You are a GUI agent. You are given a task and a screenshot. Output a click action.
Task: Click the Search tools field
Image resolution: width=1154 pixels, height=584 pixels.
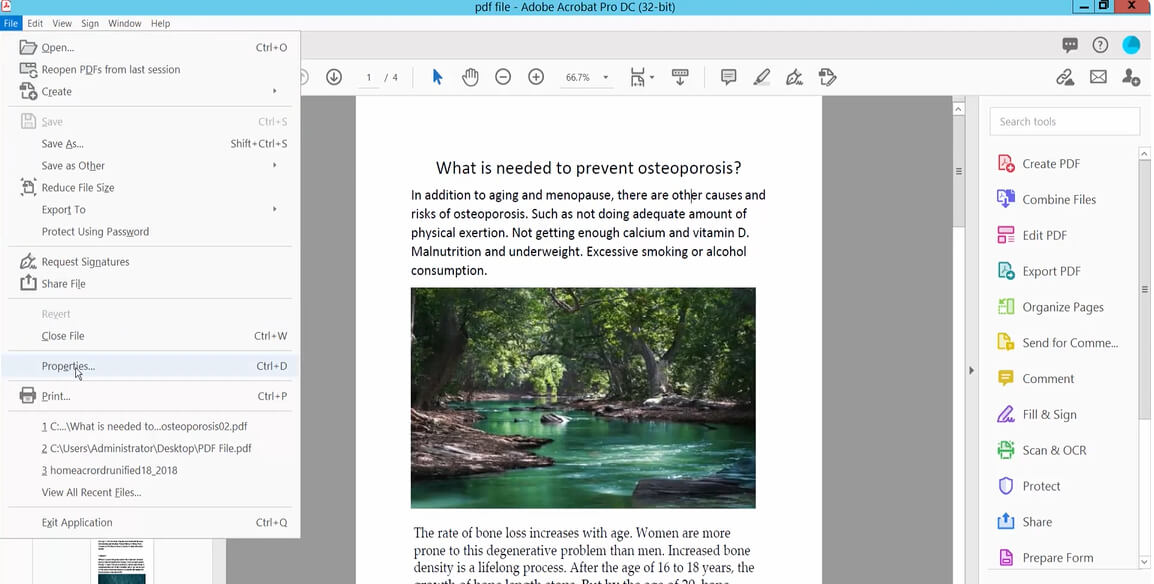[1065, 122]
